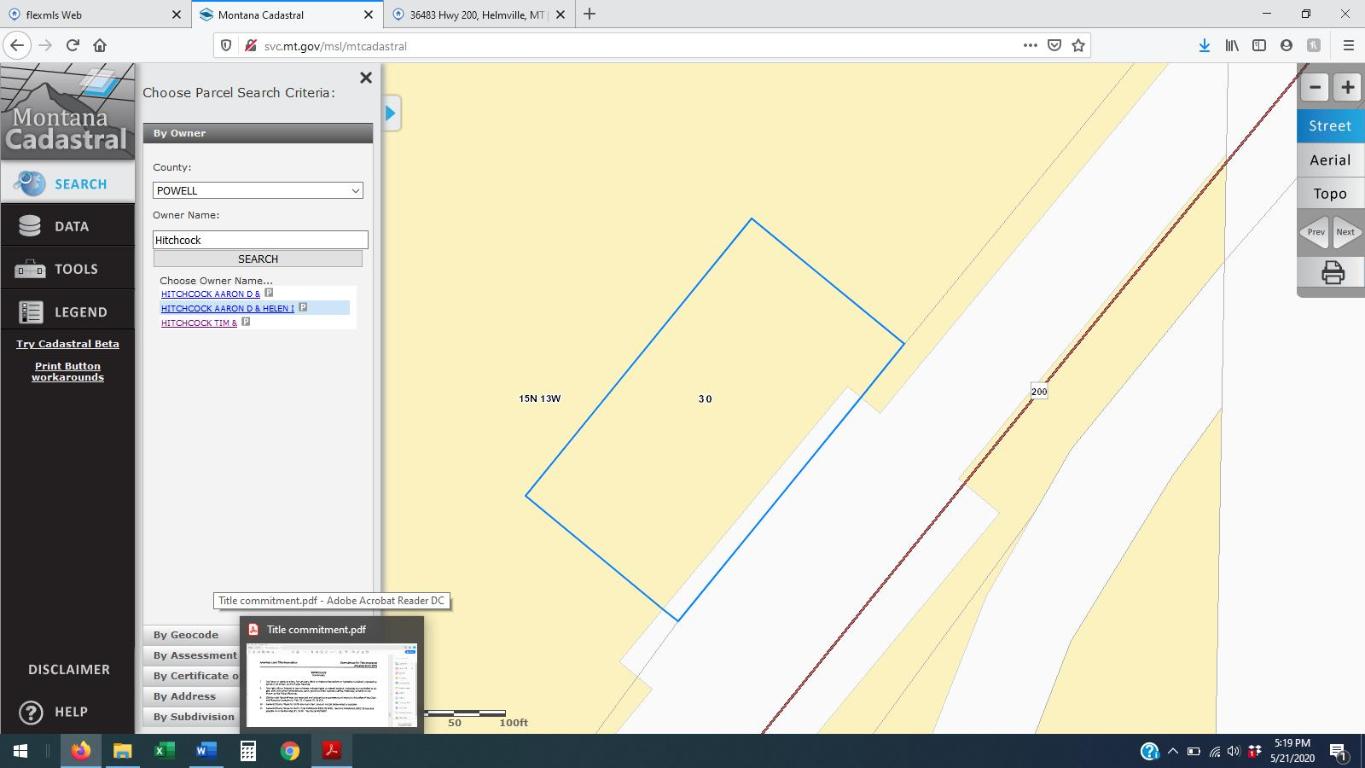Open the Firefox account icon

pyautogui.click(x=1286, y=45)
